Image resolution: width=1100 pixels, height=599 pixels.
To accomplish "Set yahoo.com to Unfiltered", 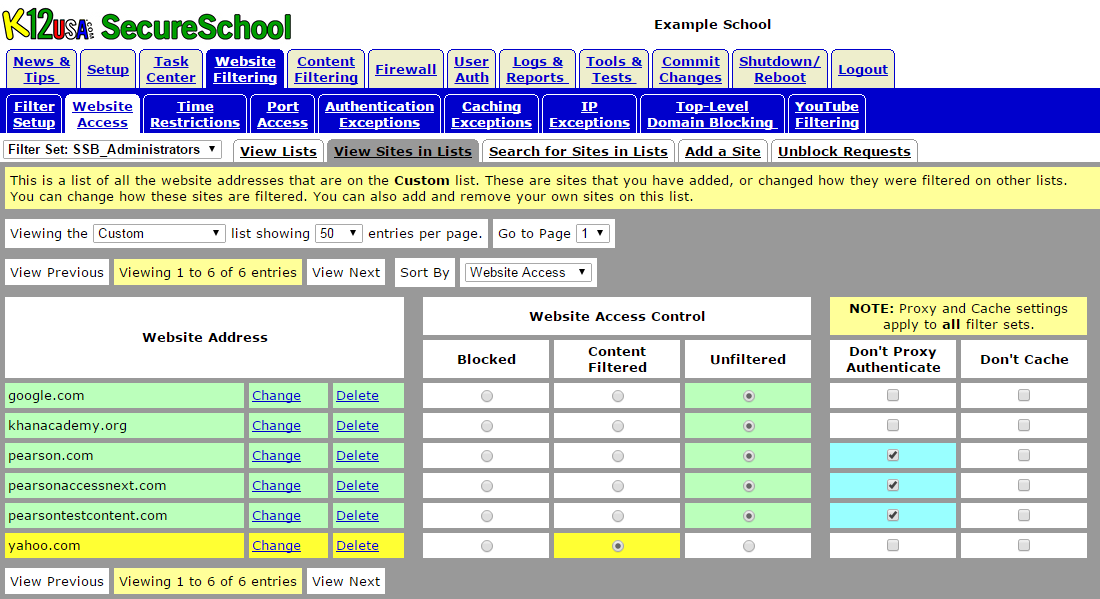I will (x=749, y=546).
